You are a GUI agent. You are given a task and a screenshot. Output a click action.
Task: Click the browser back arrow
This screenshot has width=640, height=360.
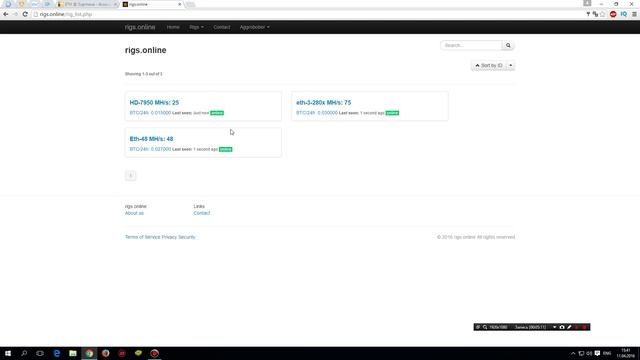pos(6,14)
